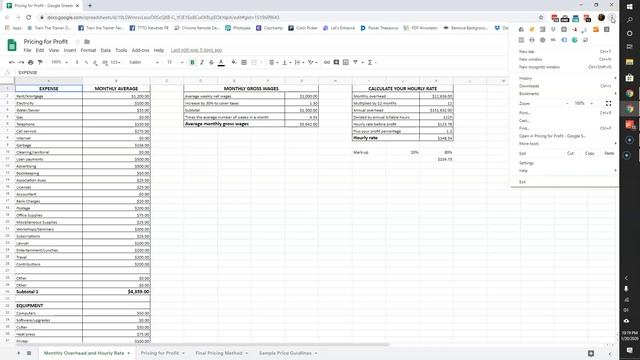Toggle strikethrough formatting
The image size is (640, 360).
tap(211, 62)
